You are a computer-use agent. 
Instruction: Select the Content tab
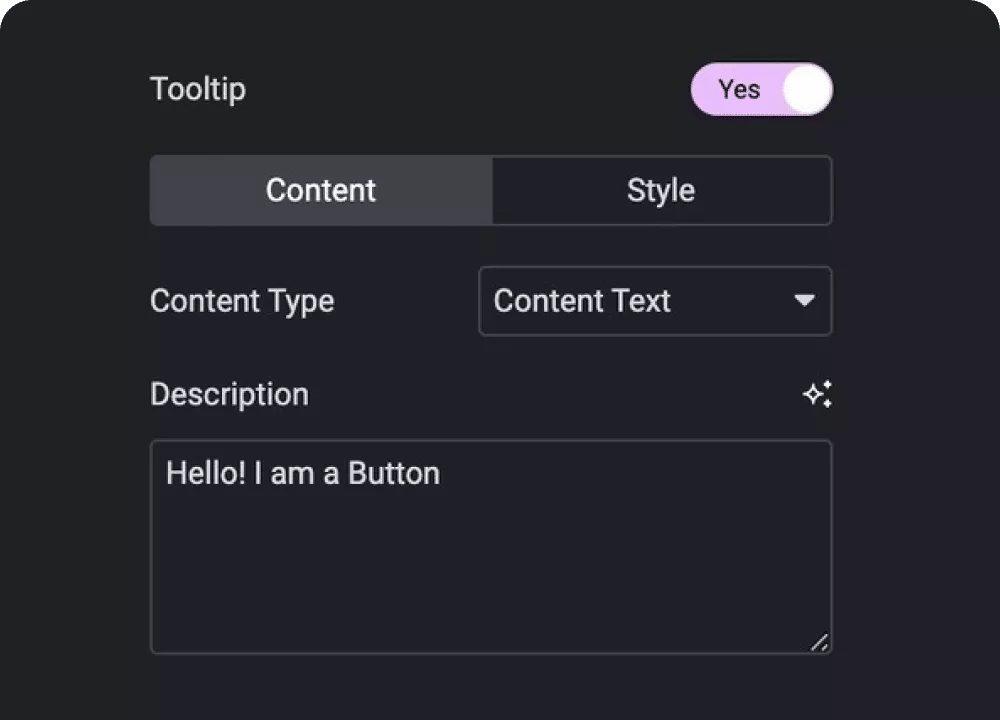click(x=321, y=190)
